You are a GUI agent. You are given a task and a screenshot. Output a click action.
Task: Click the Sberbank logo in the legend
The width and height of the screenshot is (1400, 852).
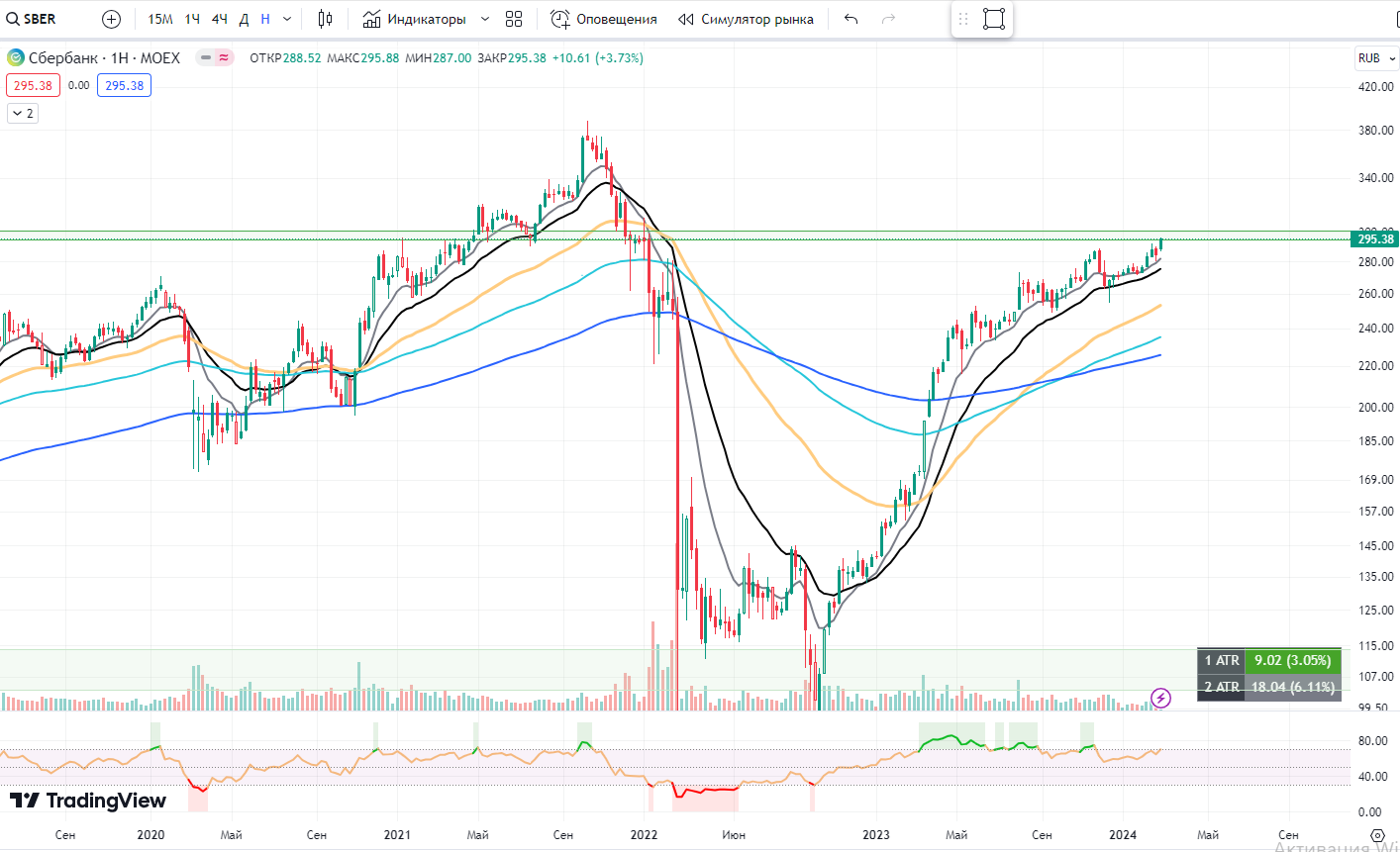(x=15, y=58)
